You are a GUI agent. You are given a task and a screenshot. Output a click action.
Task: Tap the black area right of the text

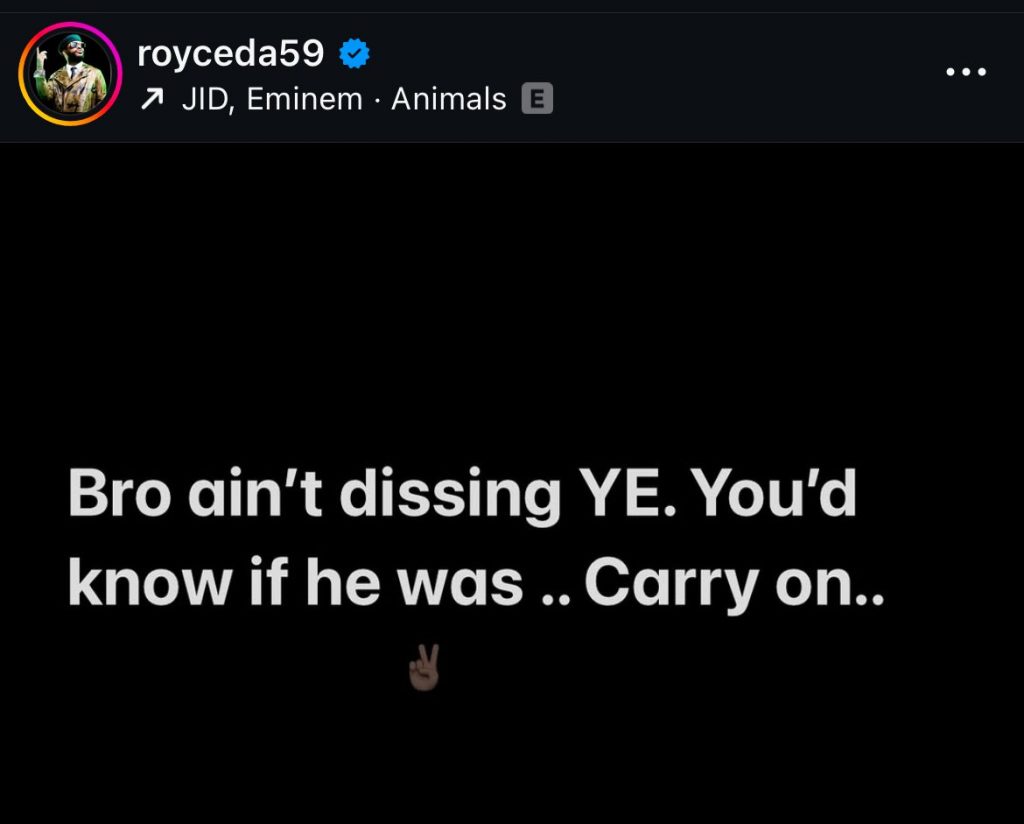(x=950, y=540)
